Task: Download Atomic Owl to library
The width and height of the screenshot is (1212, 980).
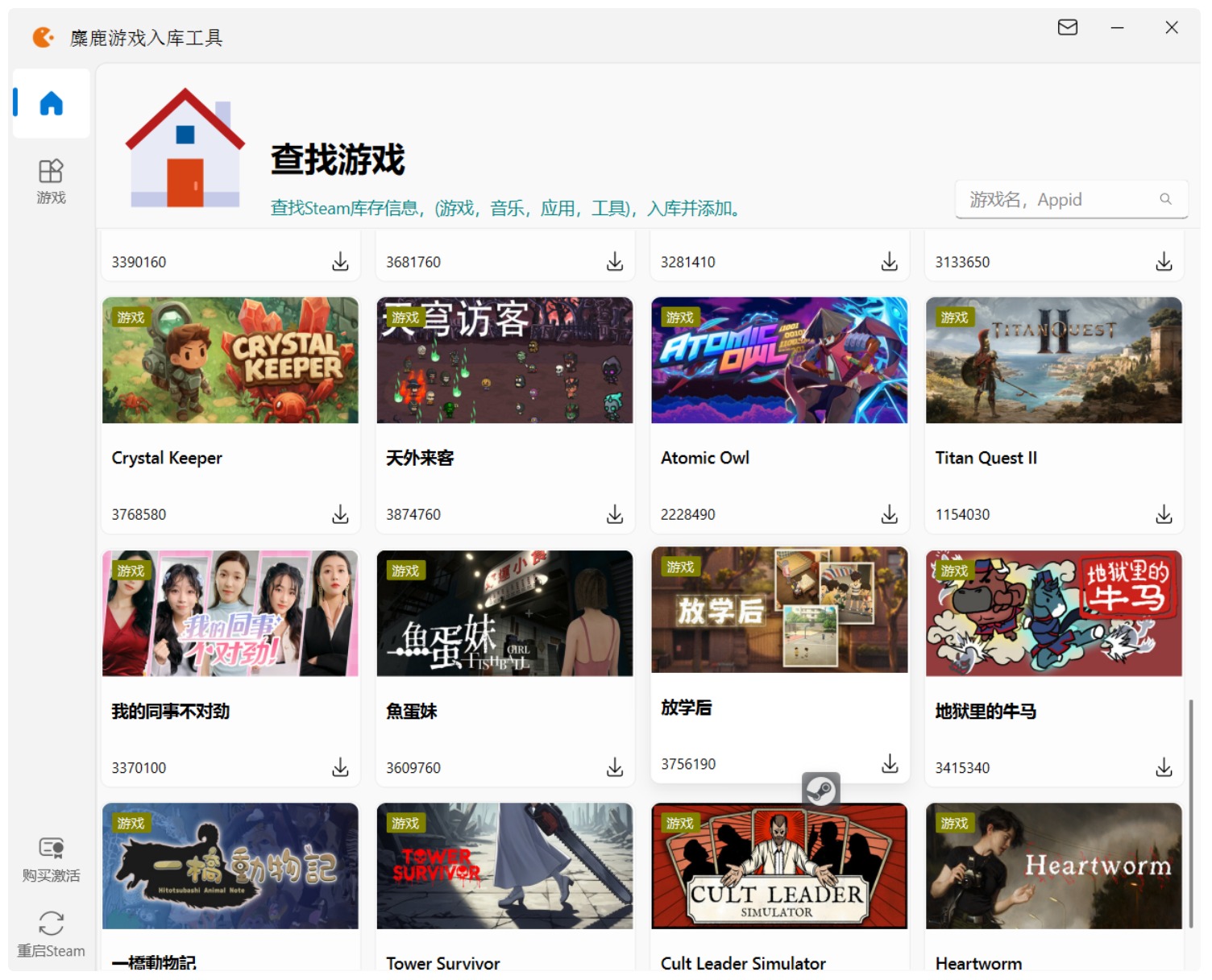Action: click(890, 514)
